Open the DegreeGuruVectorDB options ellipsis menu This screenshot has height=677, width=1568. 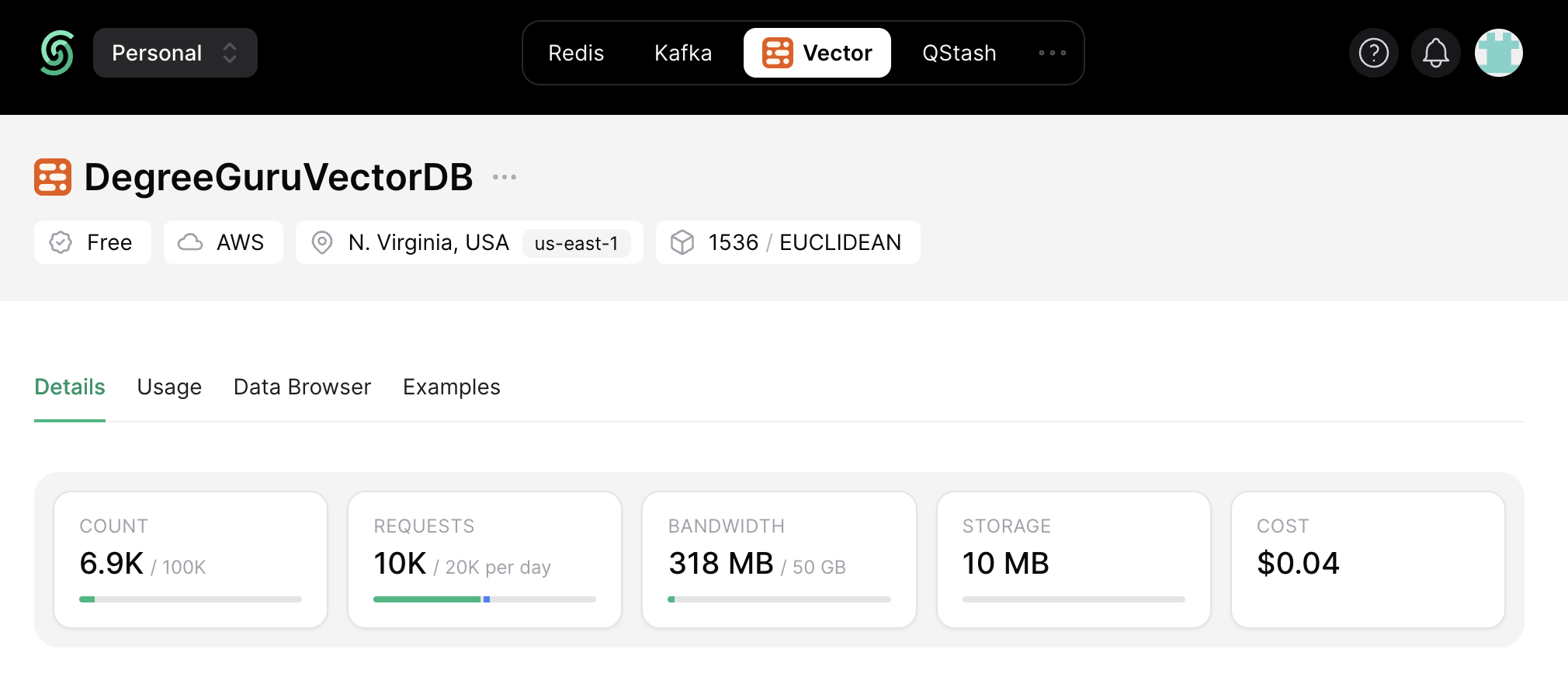point(505,177)
